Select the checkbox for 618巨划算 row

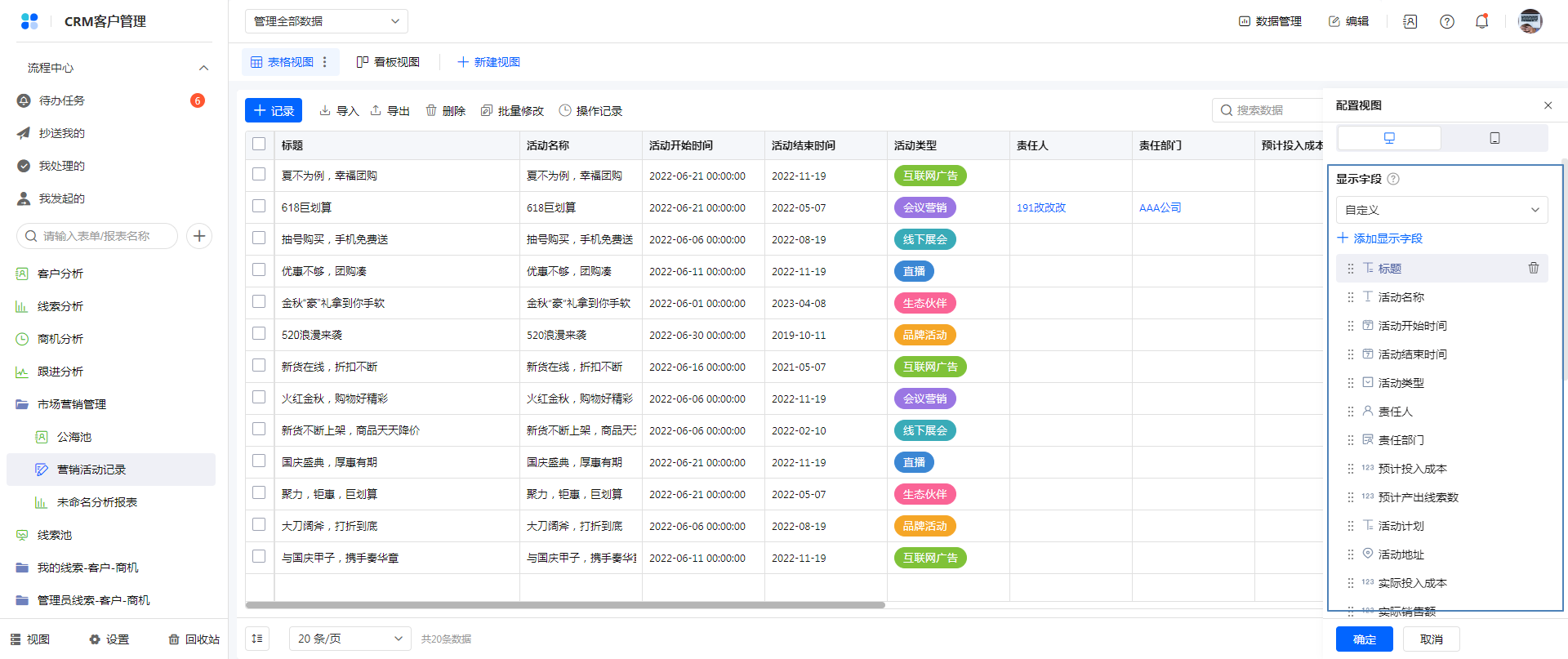[259, 207]
